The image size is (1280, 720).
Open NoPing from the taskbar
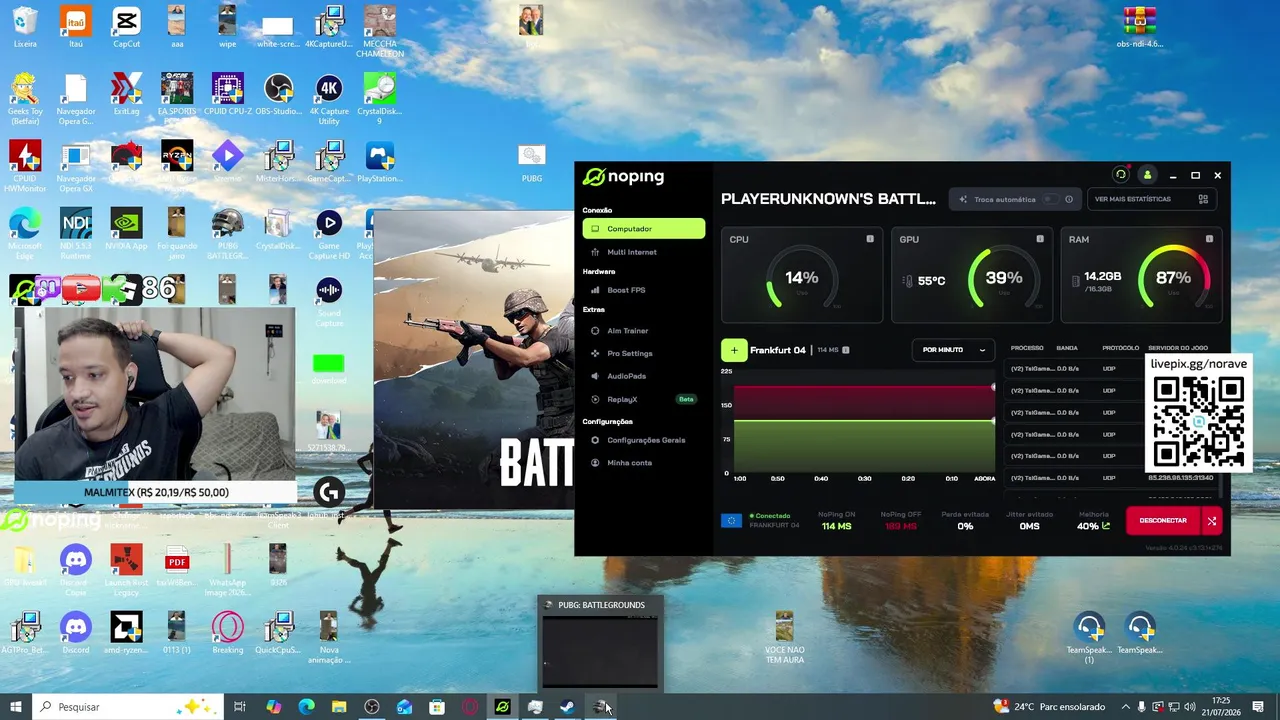tap(502, 707)
